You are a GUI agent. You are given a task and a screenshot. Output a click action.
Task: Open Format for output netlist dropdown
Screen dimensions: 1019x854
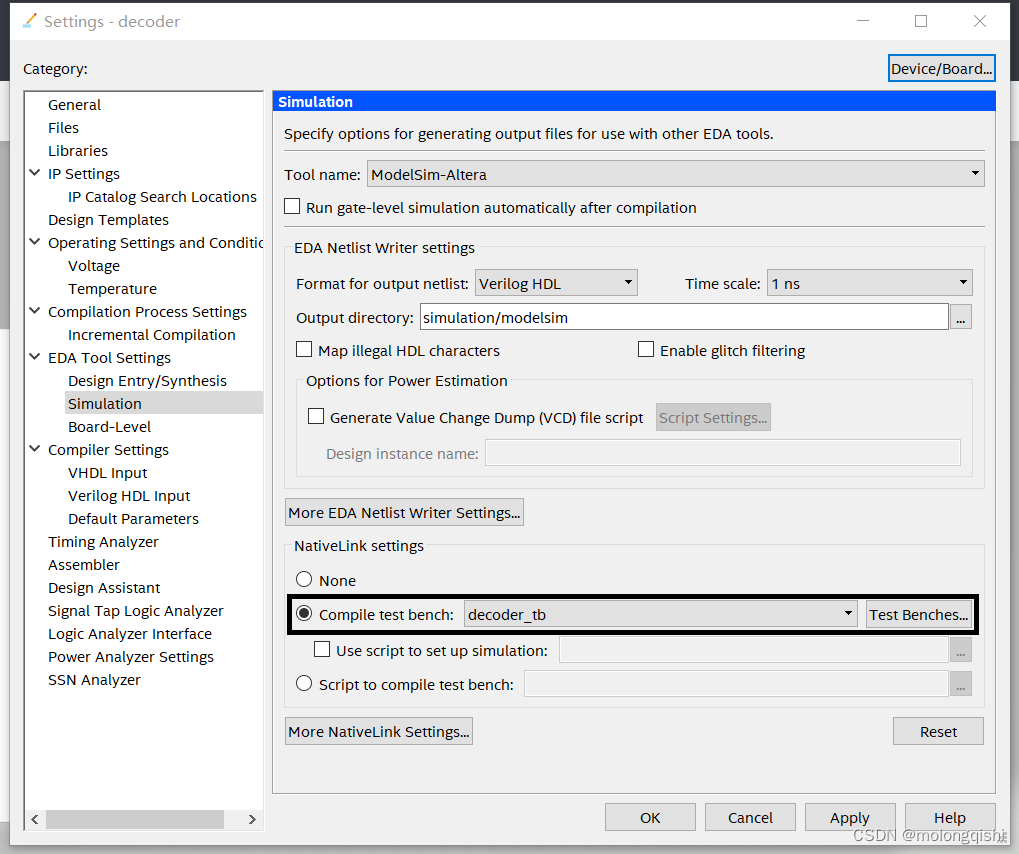point(556,283)
